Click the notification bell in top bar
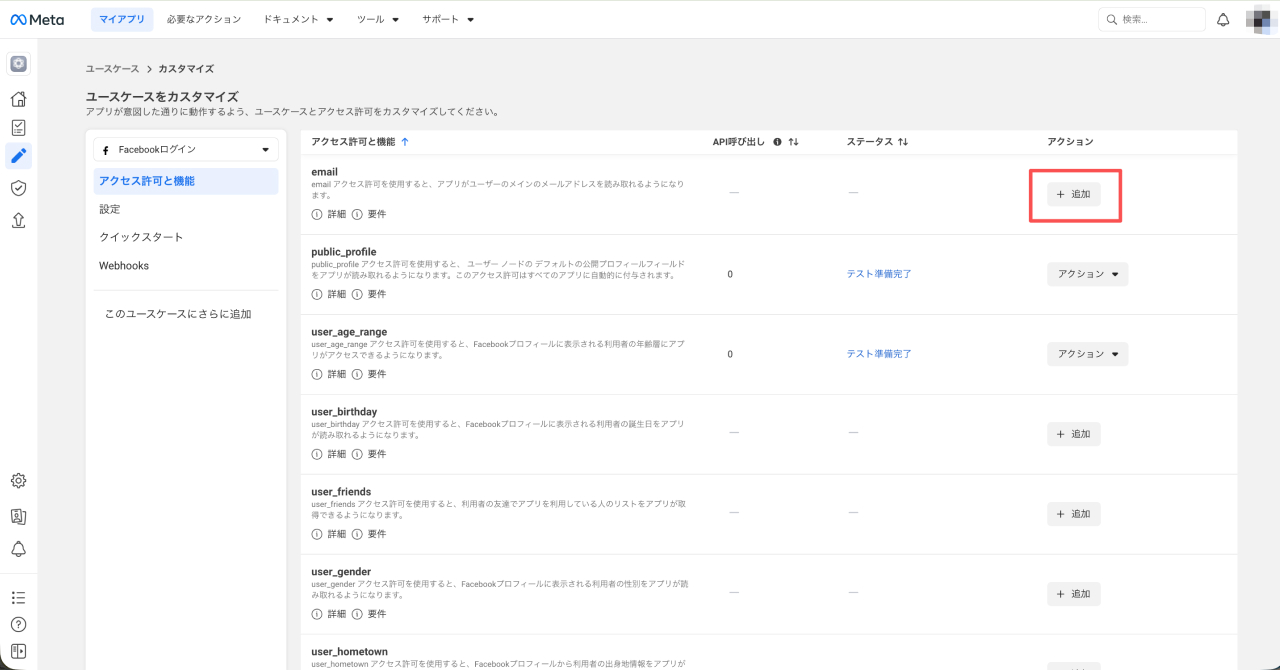The width and height of the screenshot is (1280, 670). [1223, 20]
